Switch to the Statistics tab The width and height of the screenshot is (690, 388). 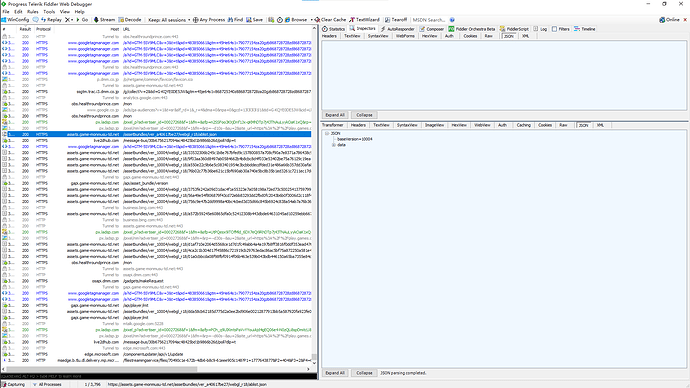tap(334, 29)
